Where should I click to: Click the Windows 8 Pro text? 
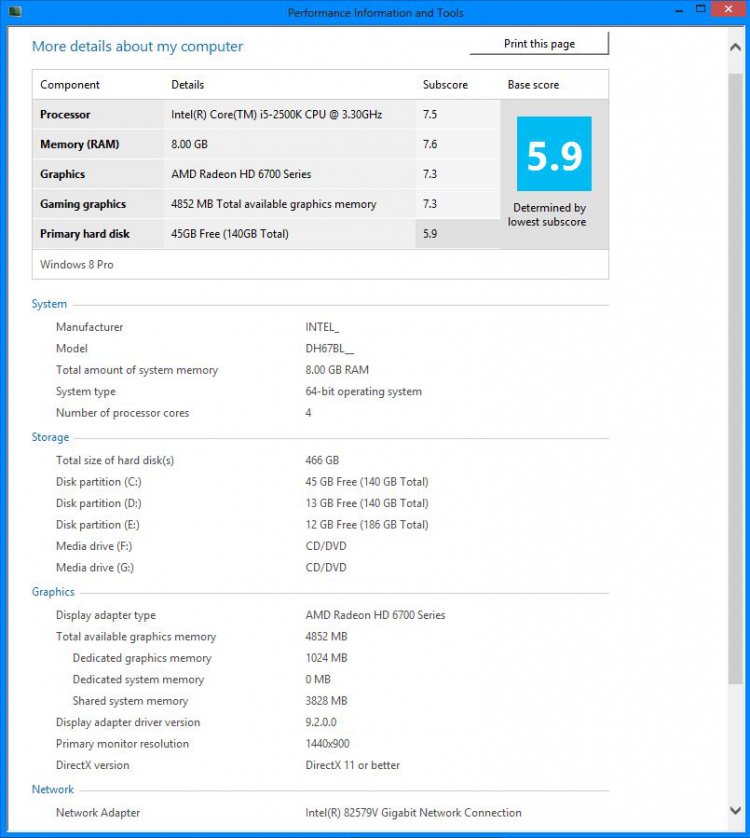(x=76, y=265)
